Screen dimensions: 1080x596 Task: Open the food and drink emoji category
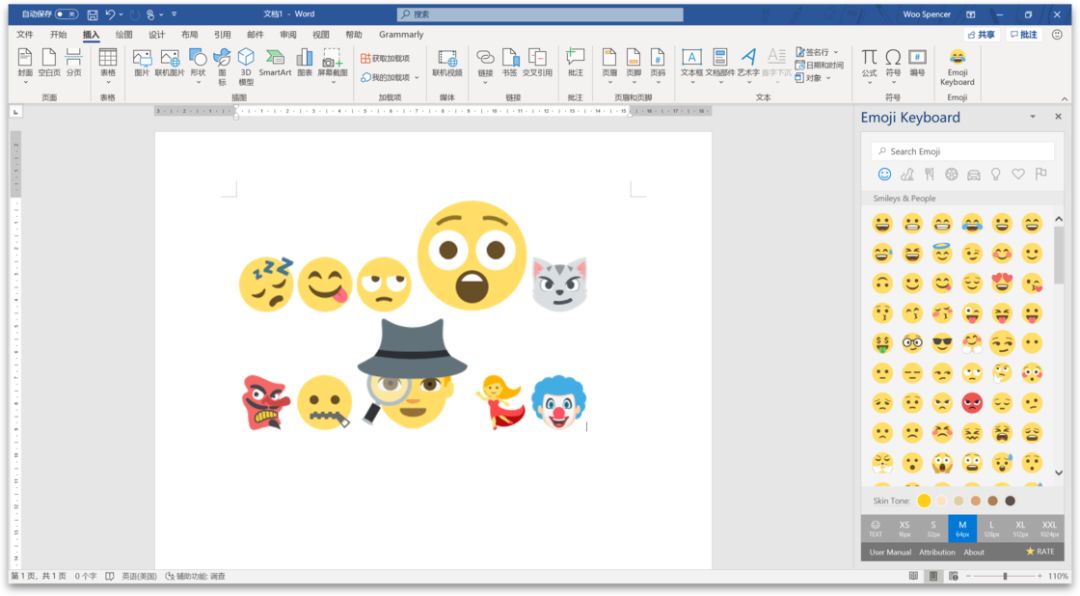929,174
